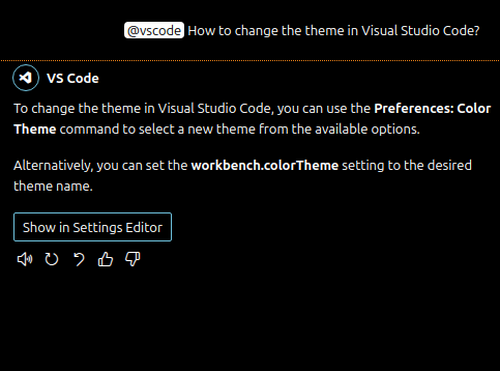Mark response unhelpful with thumbs down

click(132, 259)
